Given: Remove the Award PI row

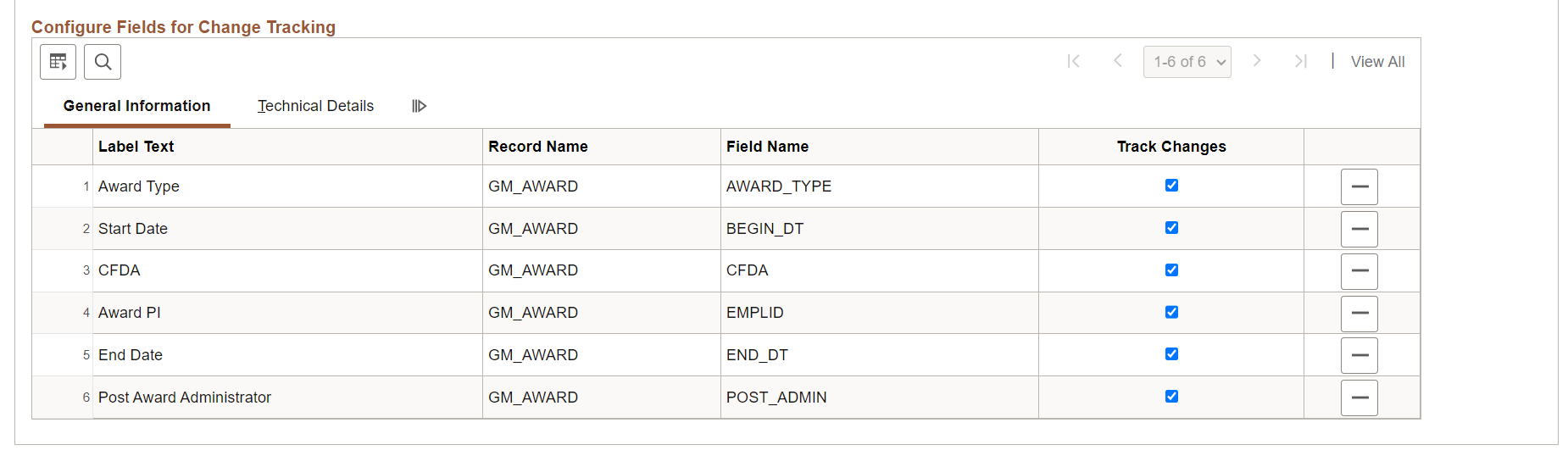Looking at the screenshot, I should tap(1359, 314).
